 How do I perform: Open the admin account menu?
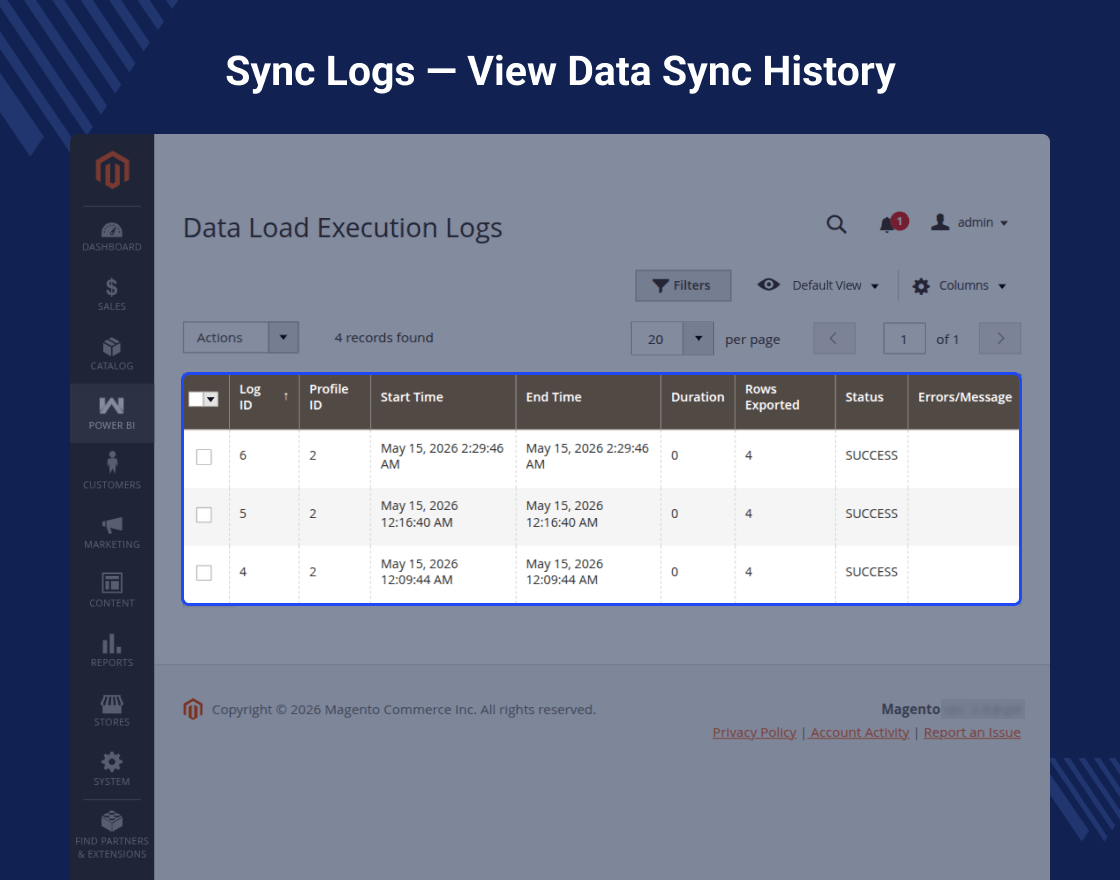pos(969,223)
